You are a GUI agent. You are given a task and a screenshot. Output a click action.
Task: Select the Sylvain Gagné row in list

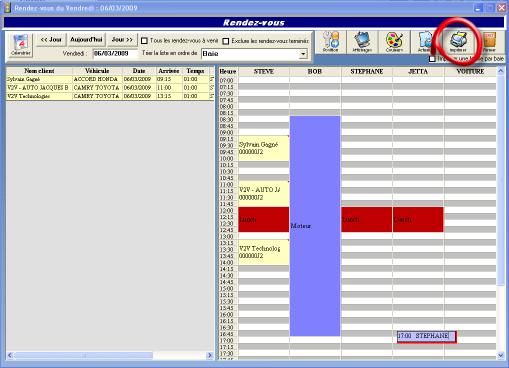coord(110,79)
